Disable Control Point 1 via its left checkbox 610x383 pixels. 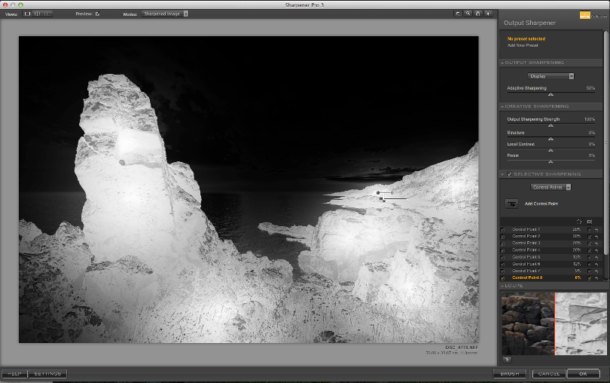503,230
